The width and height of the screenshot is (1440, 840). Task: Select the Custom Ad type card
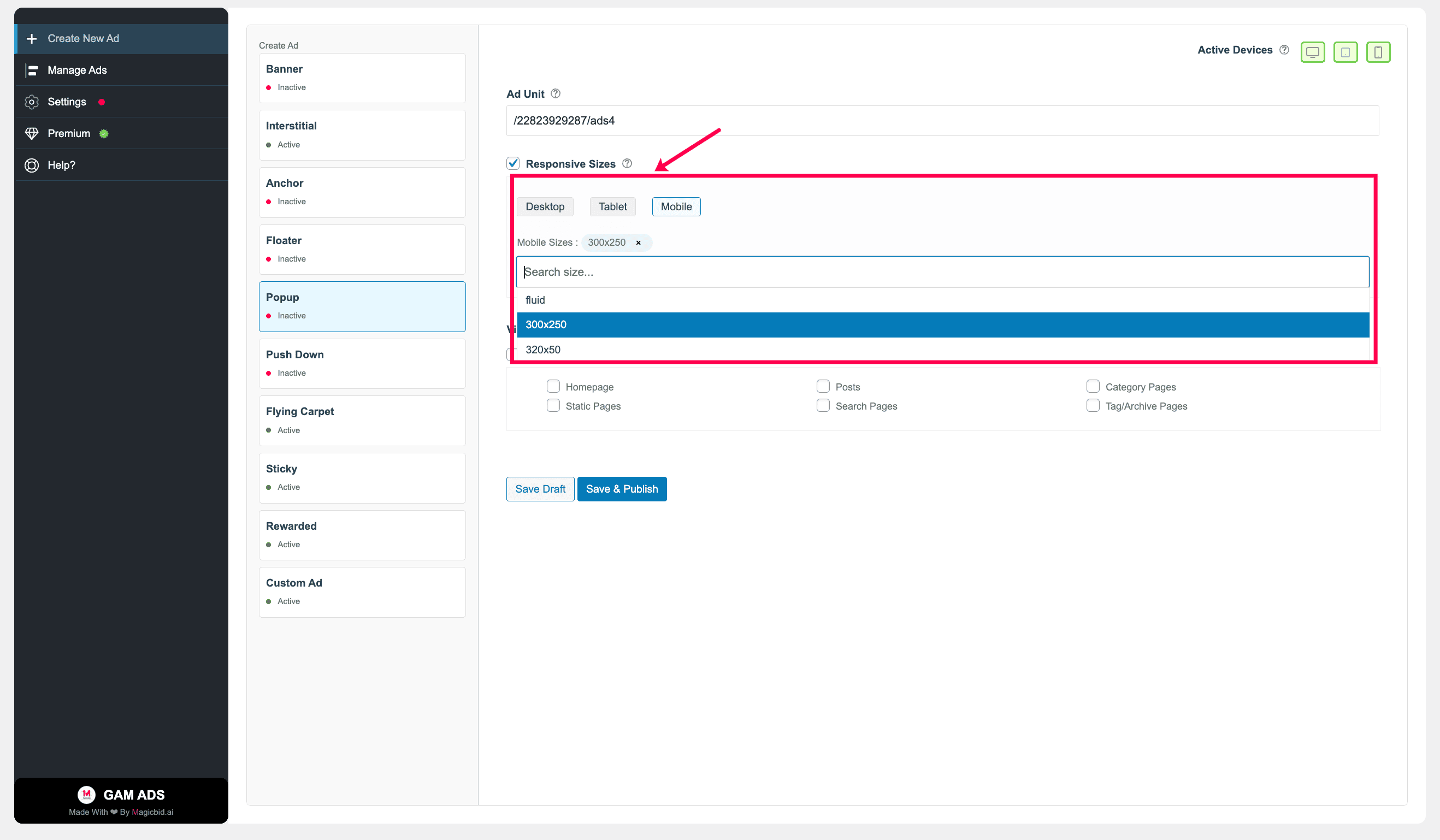(362, 593)
